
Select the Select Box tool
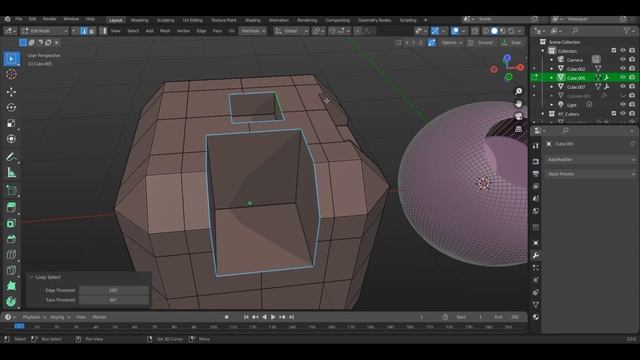[11, 59]
